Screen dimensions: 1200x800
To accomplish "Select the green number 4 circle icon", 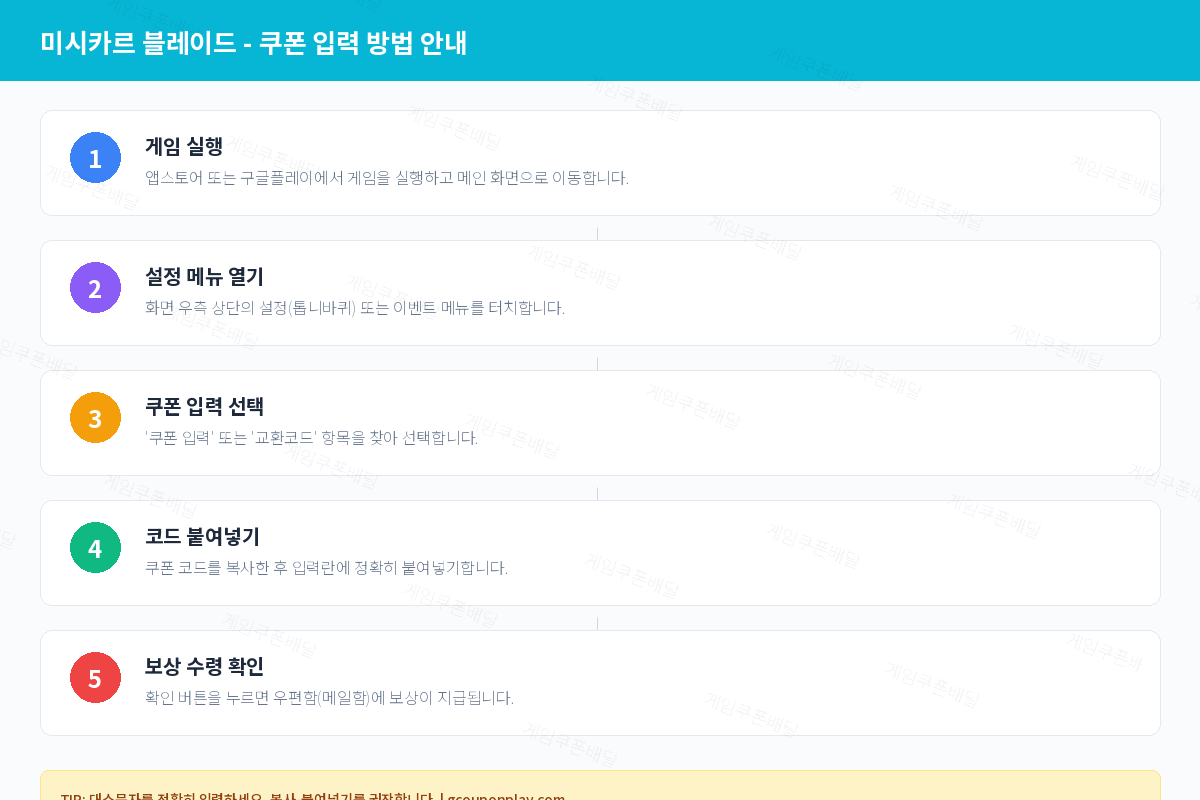I will 95,547.
